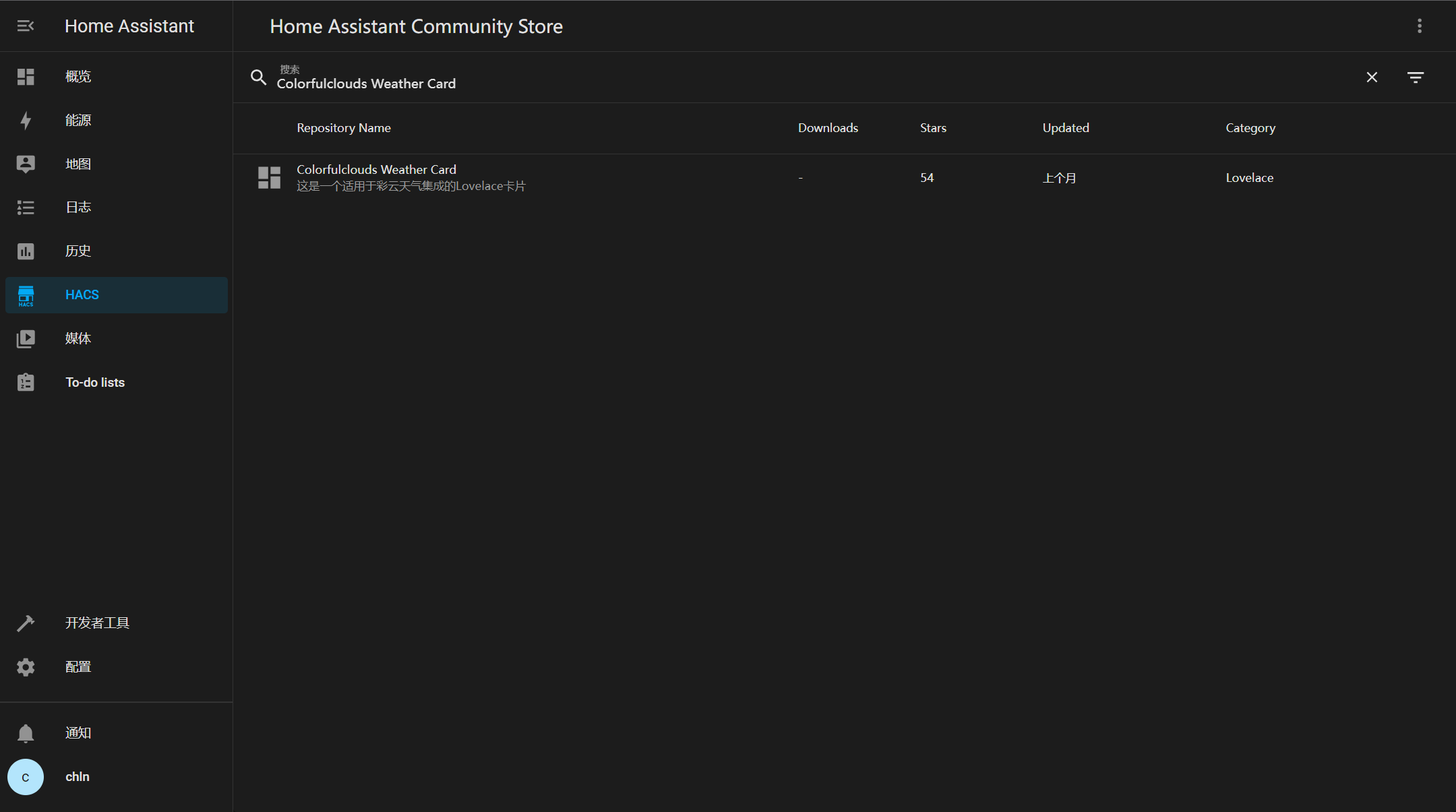This screenshot has width=1456, height=812.
Task: Click the Home Assistant sidebar title
Action: [129, 26]
